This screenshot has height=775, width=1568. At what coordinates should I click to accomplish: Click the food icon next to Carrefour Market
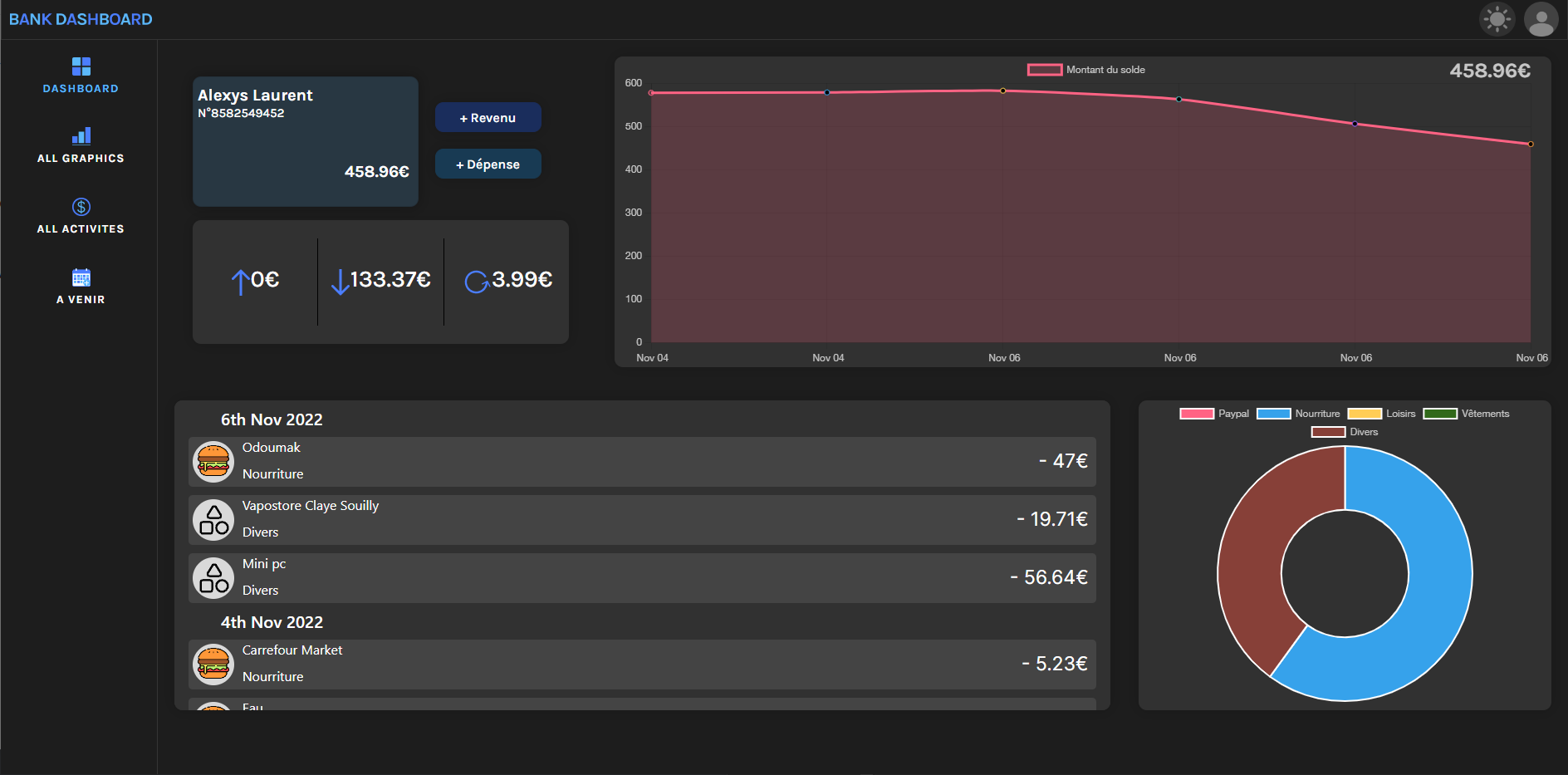213,664
